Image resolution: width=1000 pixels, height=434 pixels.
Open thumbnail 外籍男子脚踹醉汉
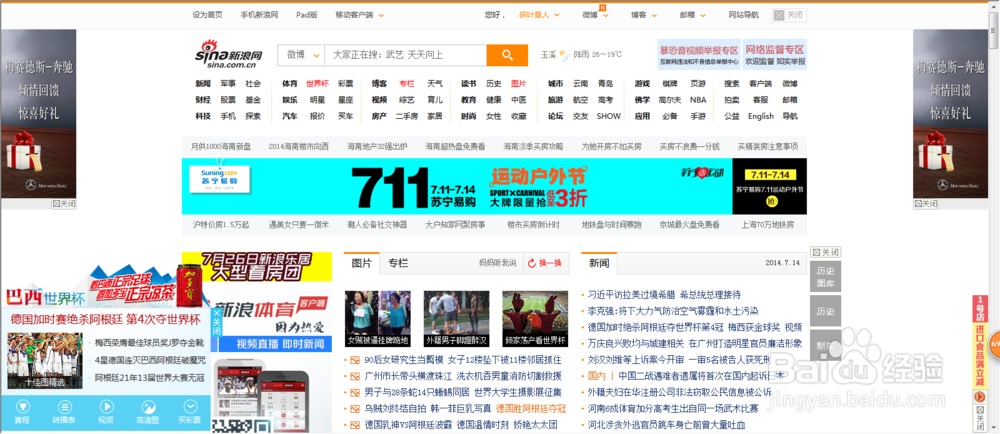pos(457,318)
